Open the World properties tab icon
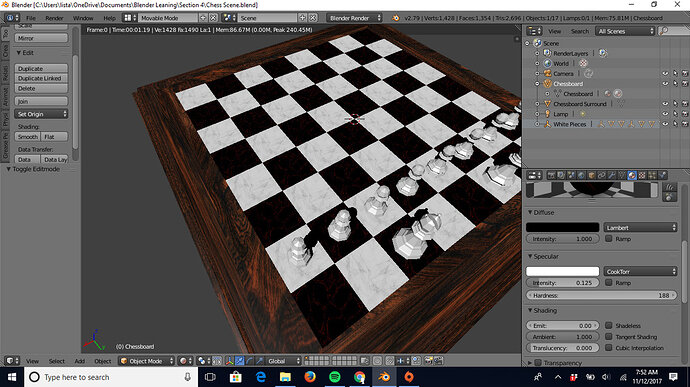 click(x=581, y=175)
